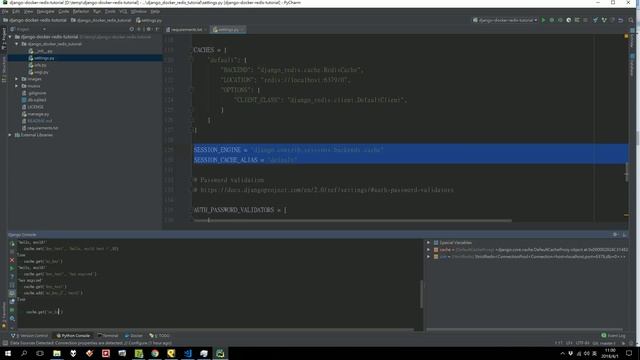Open Windows Start menu
Viewport: 640px width, 360px height.
point(8,353)
